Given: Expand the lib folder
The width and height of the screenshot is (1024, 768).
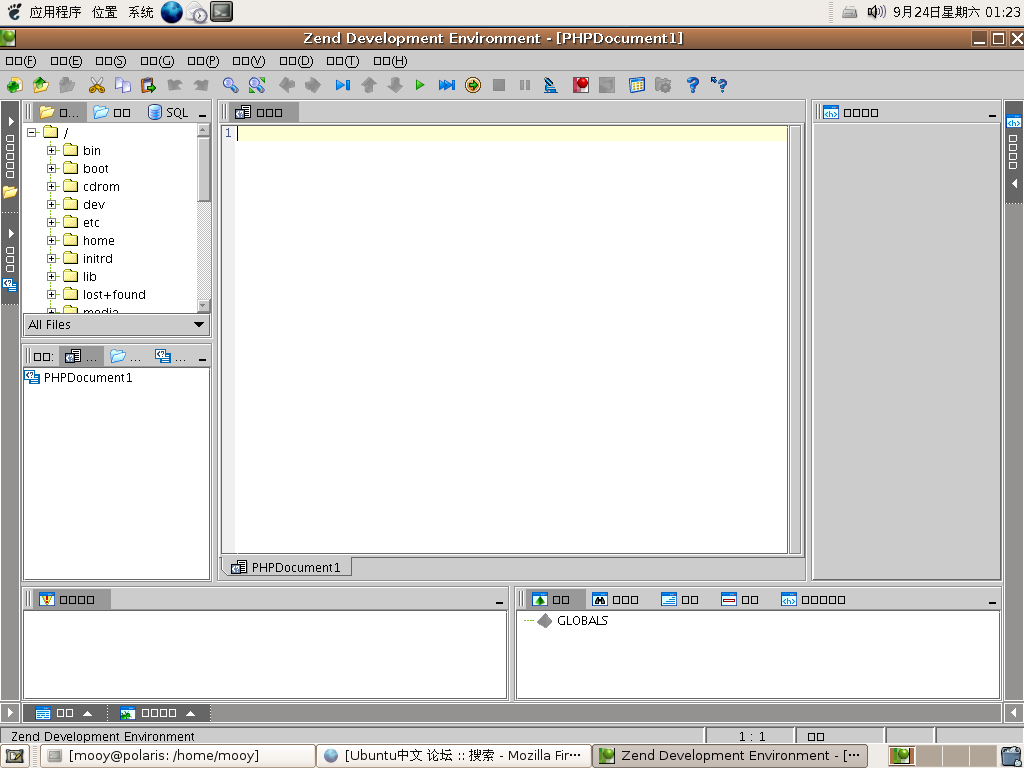Looking at the screenshot, I should [52, 276].
